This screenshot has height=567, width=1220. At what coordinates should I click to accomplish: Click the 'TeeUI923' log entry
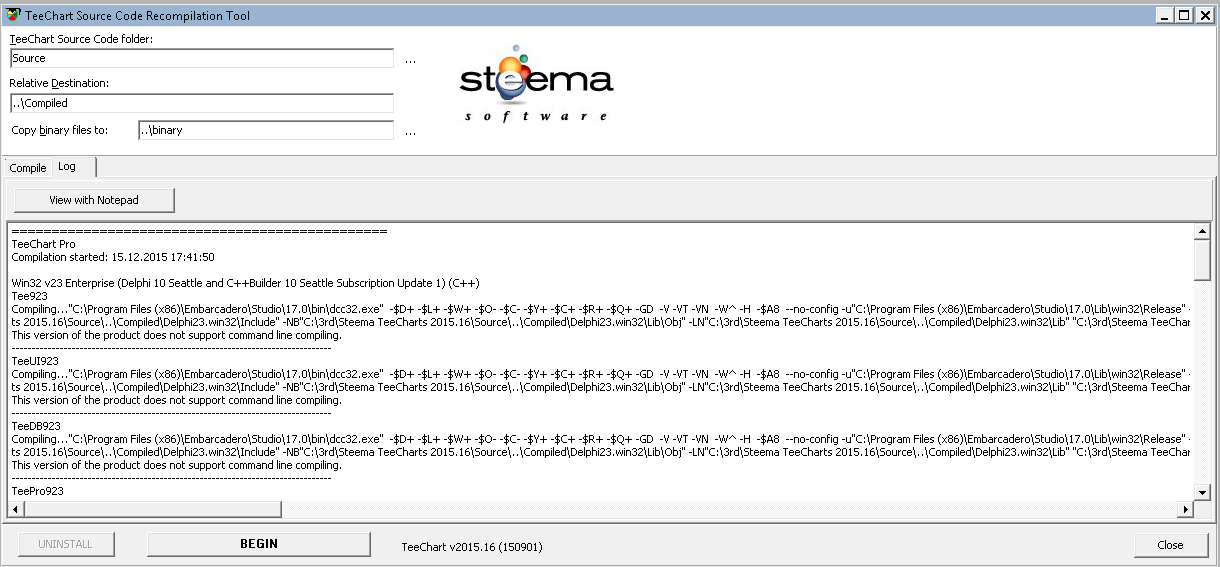coord(35,361)
